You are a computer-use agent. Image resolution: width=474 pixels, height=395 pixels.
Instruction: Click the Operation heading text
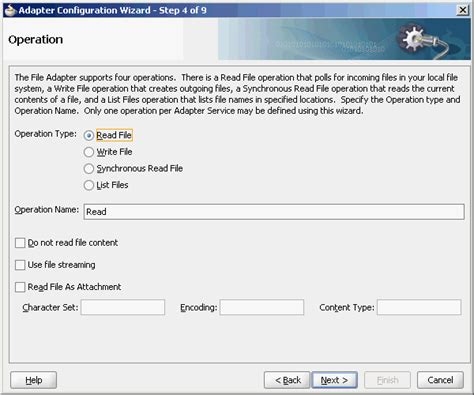point(36,40)
